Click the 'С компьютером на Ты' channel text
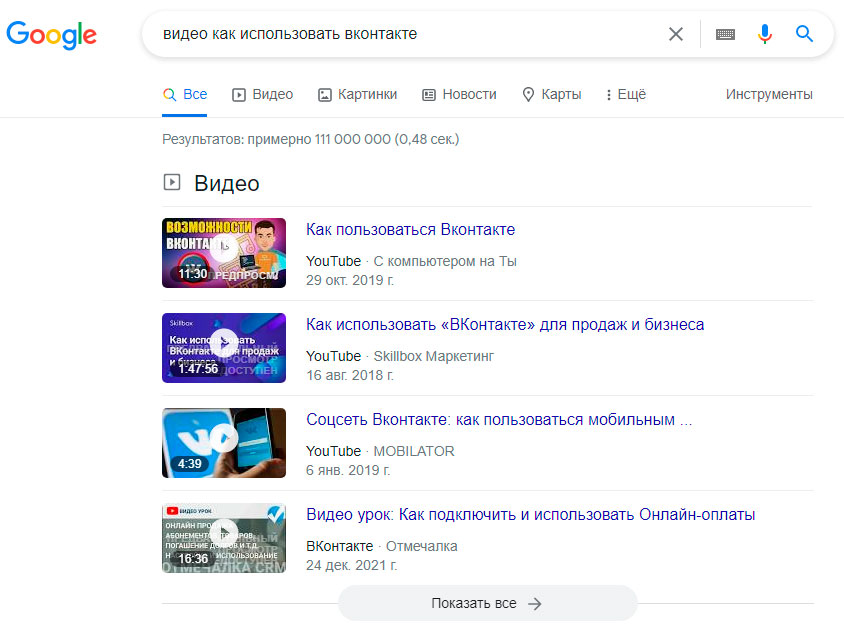Viewport: 844px width, 631px height. click(x=445, y=261)
